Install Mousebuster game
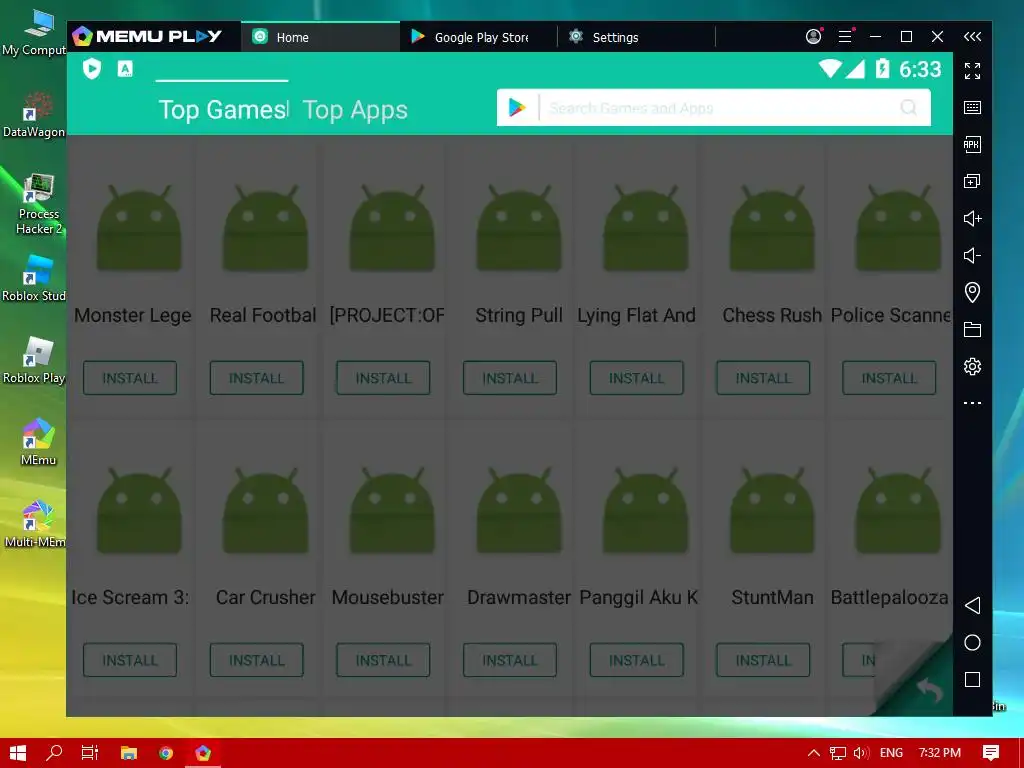This screenshot has height=768, width=1024. pyautogui.click(x=383, y=660)
